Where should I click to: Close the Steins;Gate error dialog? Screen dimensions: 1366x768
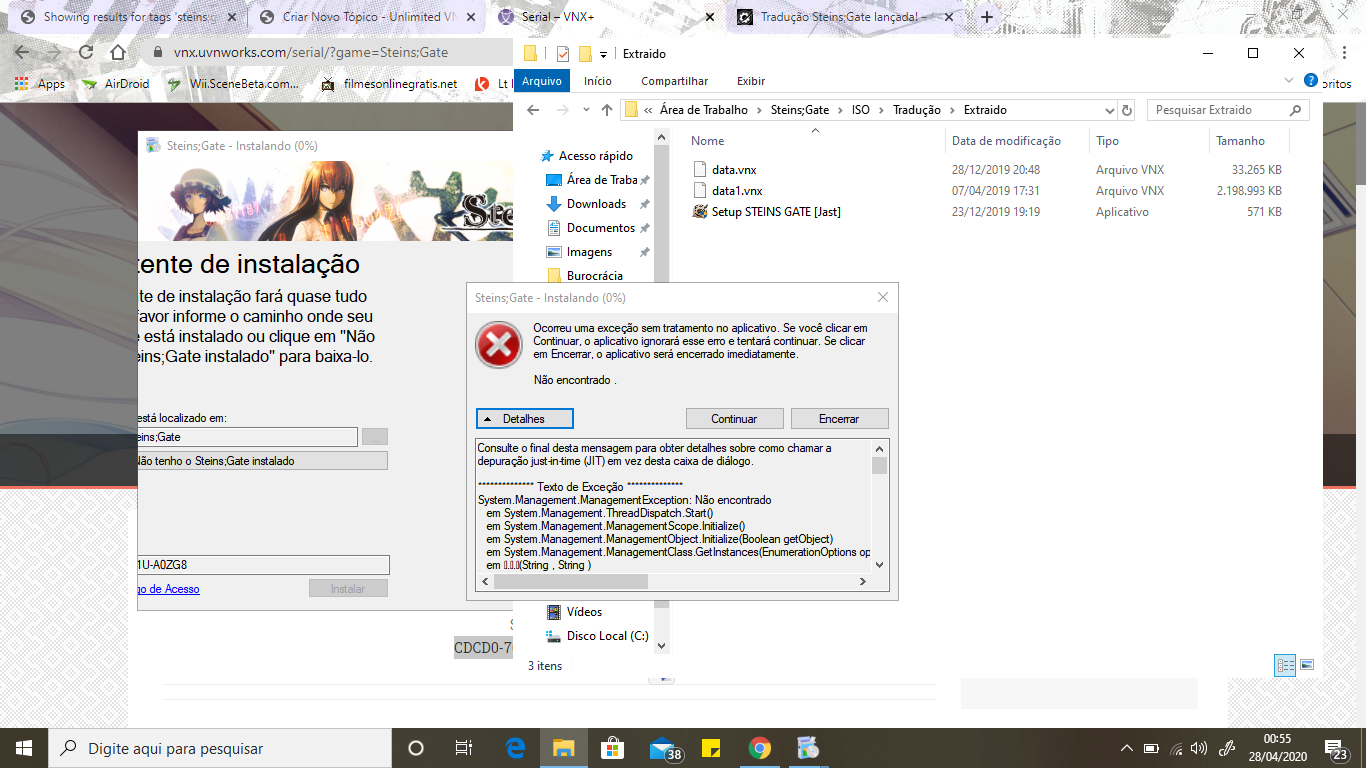point(882,297)
